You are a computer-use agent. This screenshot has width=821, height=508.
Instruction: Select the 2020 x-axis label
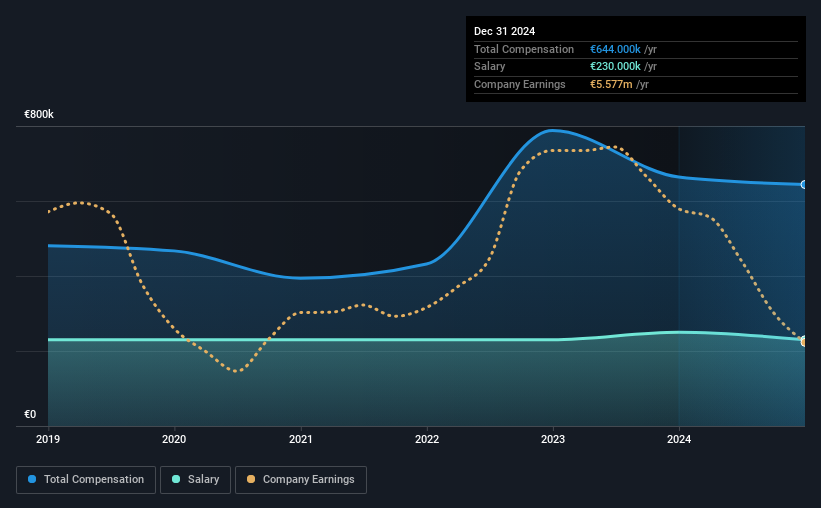point(174,439)
